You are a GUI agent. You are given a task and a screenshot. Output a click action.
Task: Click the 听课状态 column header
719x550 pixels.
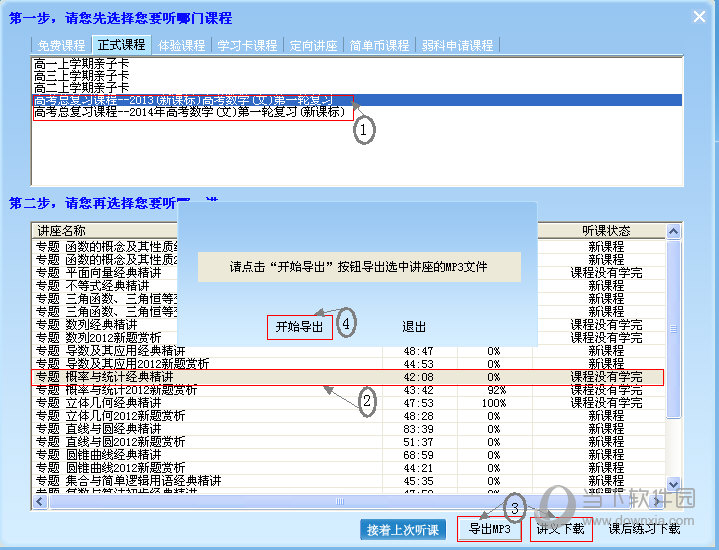tap(606, 231)
